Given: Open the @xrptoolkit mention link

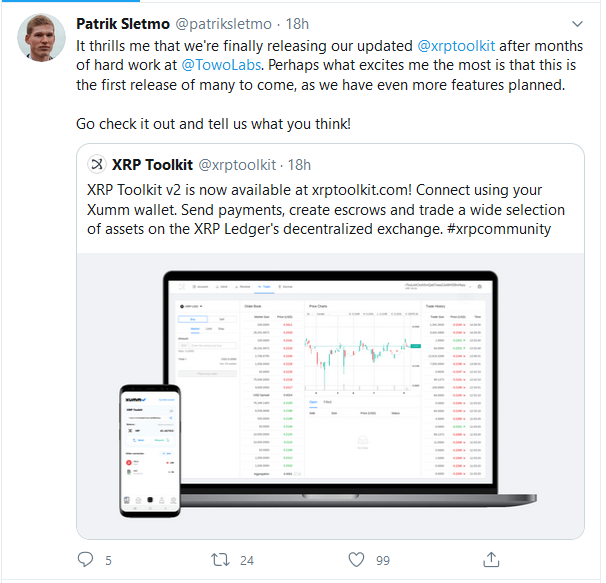Looking at the screenshot, I should pos(458,46).
